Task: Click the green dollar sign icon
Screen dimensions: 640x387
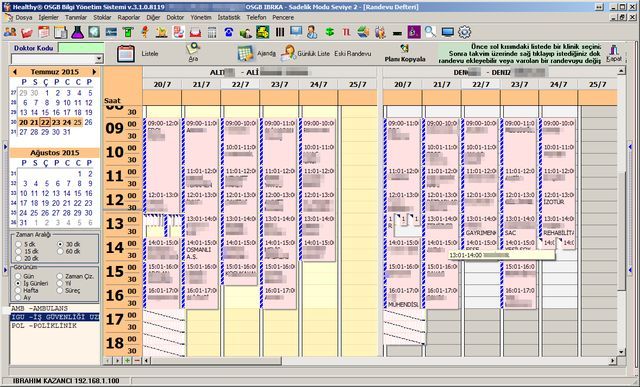Action: (329, 32)
